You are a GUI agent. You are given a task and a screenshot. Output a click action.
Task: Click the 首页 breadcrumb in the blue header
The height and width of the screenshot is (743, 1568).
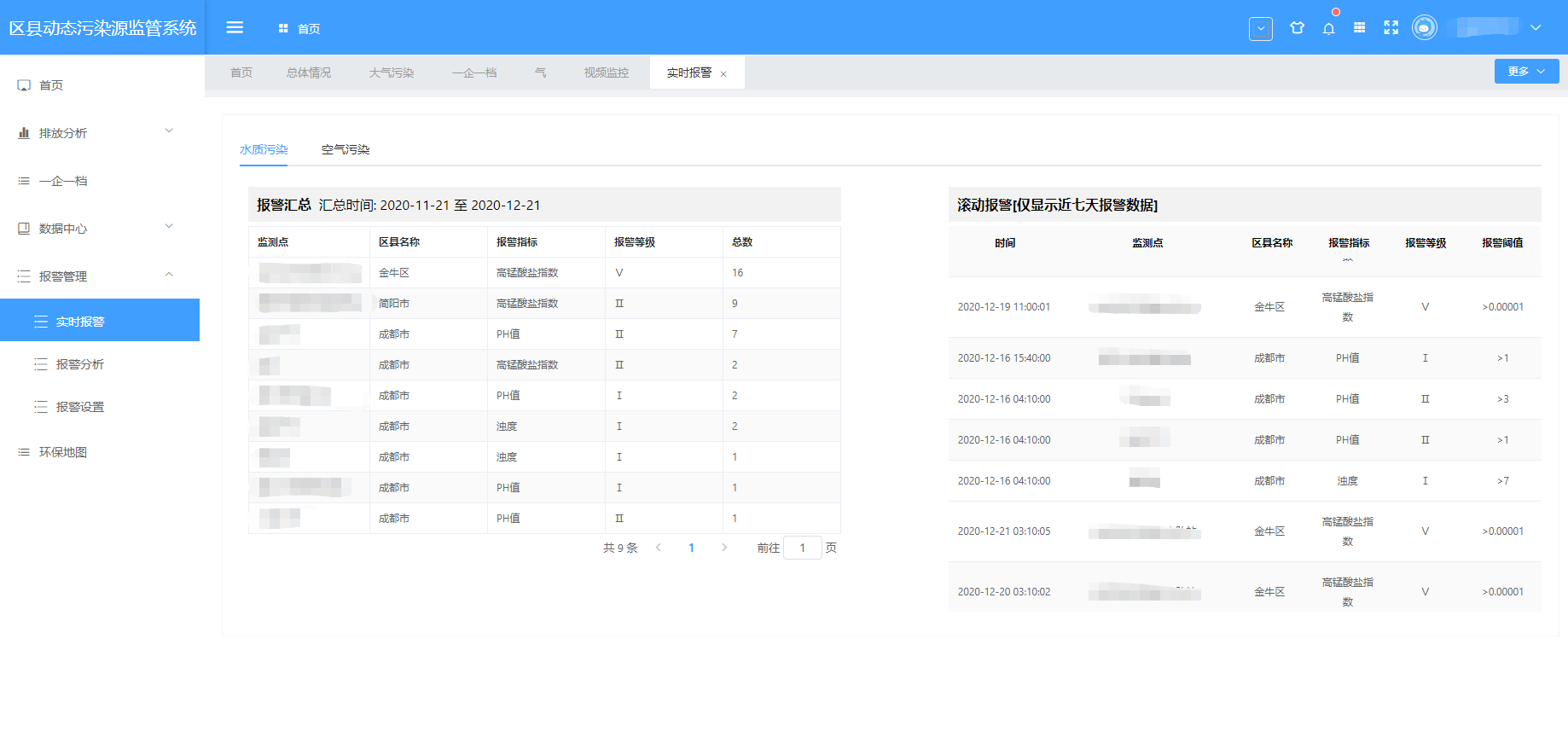click(x=308, y=28)
